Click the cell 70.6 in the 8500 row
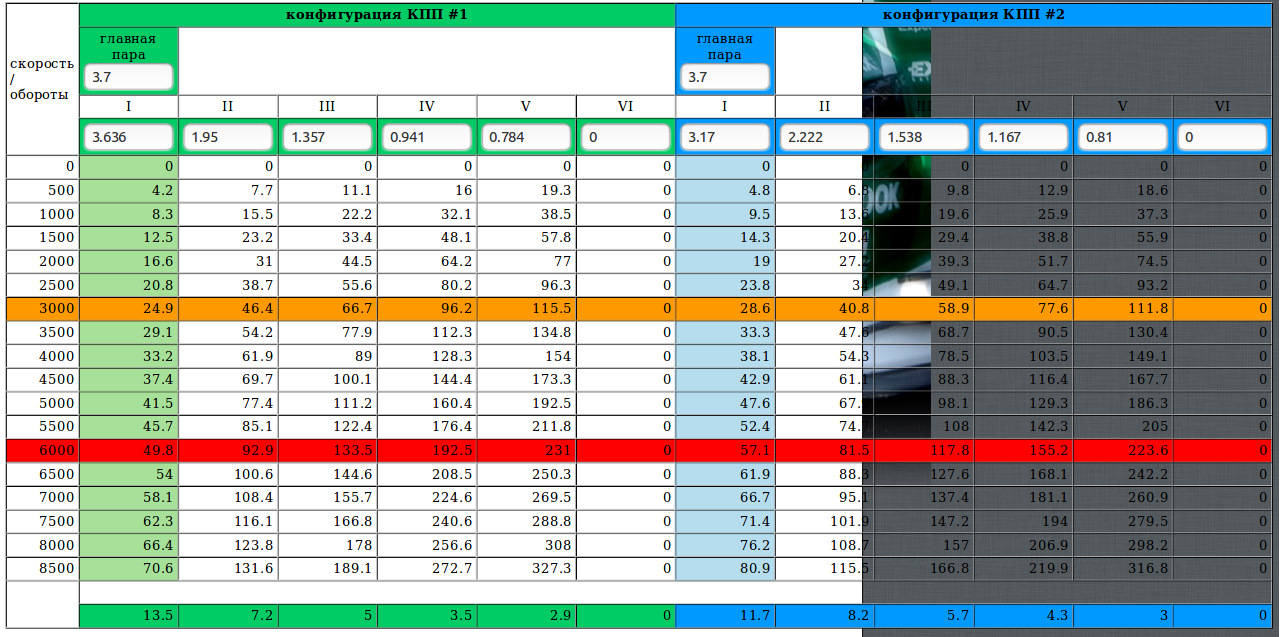The image size is (1280, 637). click(129, 569)
